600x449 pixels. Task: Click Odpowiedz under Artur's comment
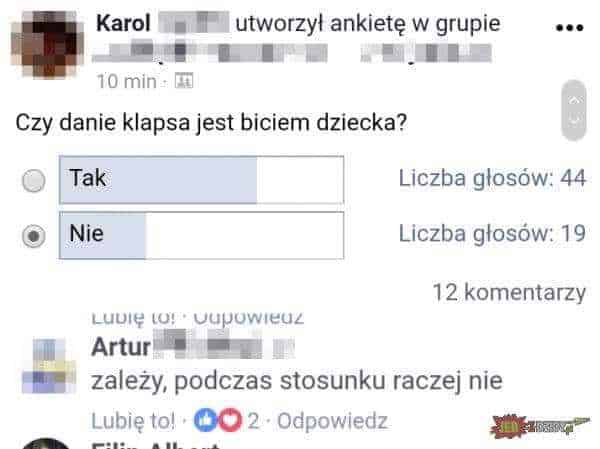[332, 421]
